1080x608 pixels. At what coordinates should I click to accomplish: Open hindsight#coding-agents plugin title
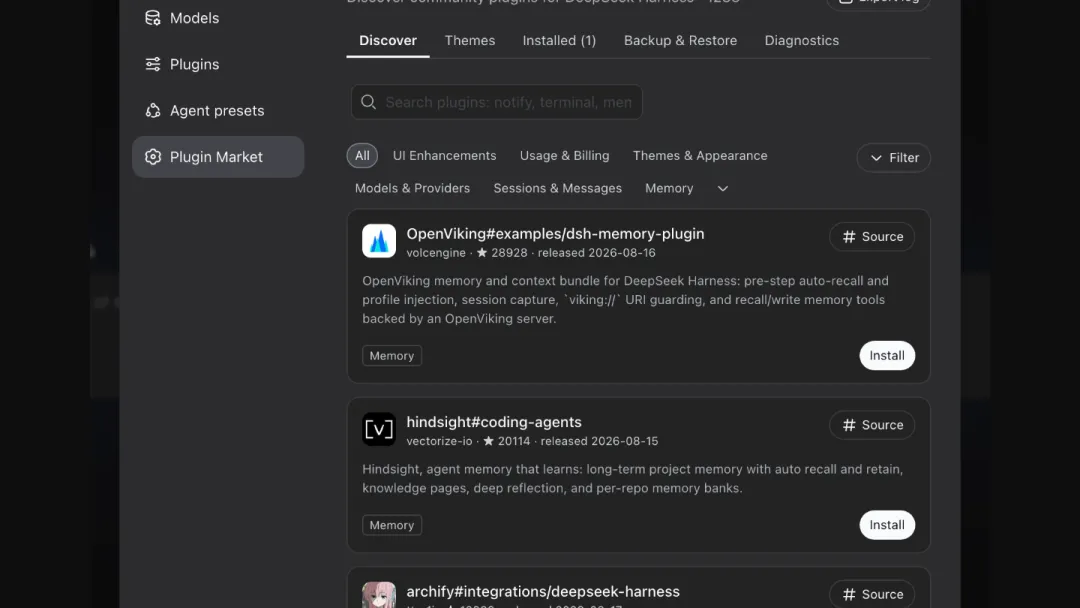tap(494, 422)
